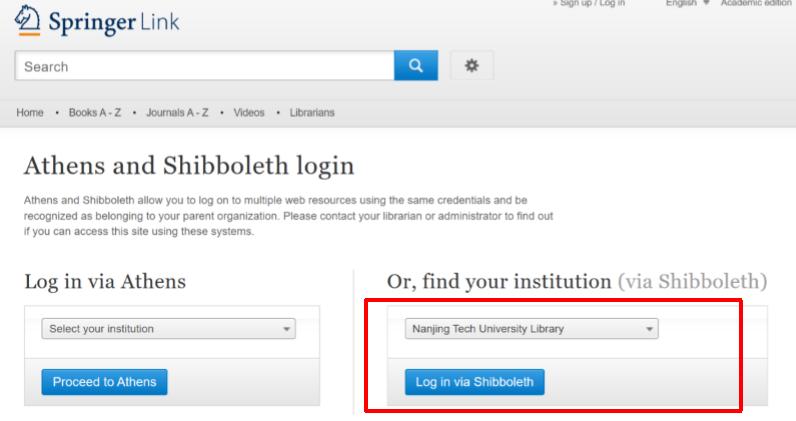Click the Proceed to Athens button
This screenshot has height=421, width=796.
point(104,382)
